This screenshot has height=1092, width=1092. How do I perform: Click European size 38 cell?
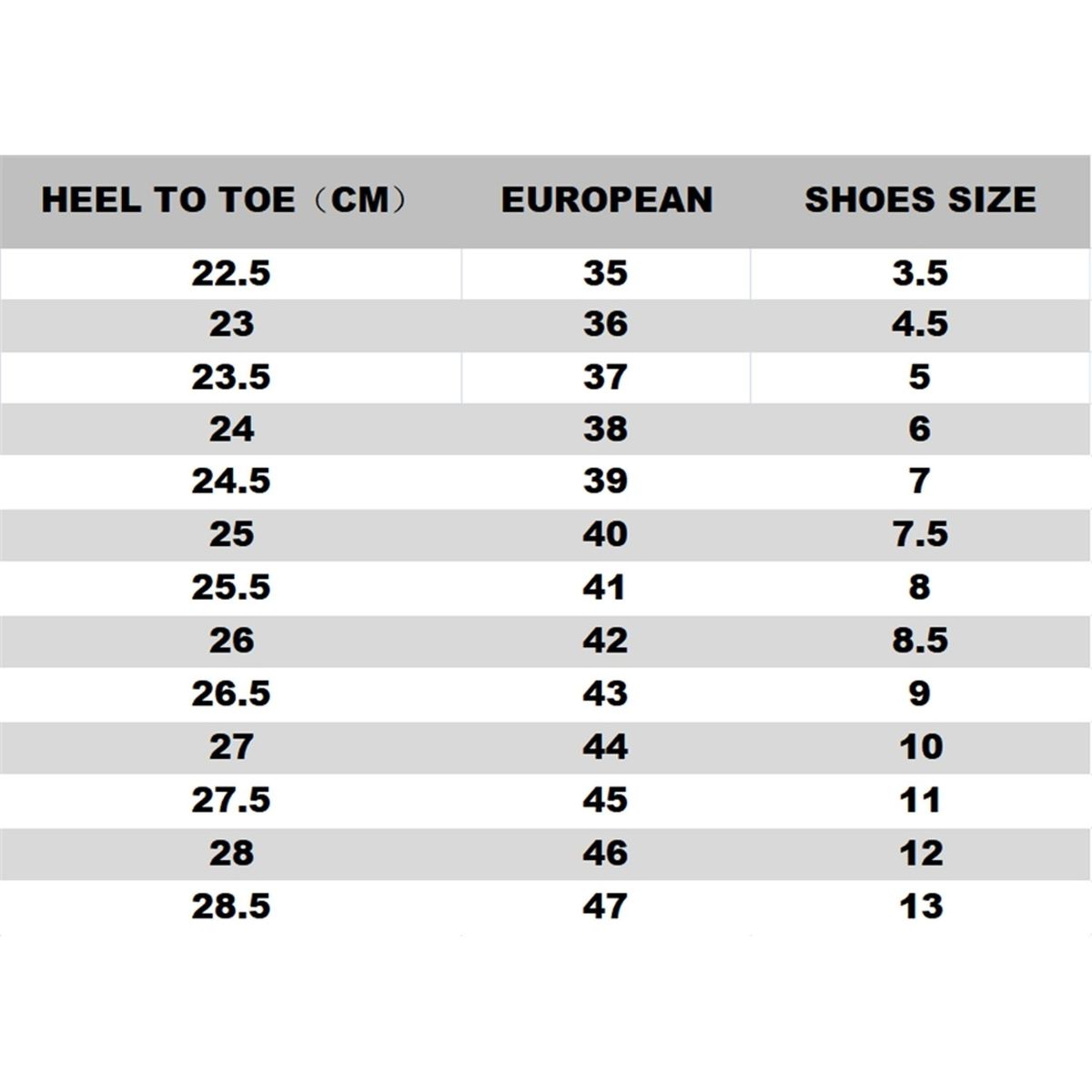(605, 429)
